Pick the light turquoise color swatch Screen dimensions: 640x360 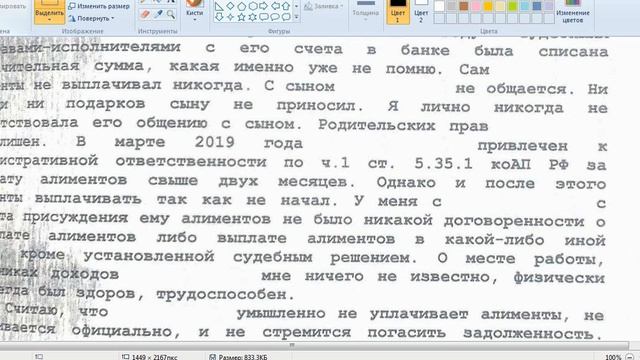point(525,6)
